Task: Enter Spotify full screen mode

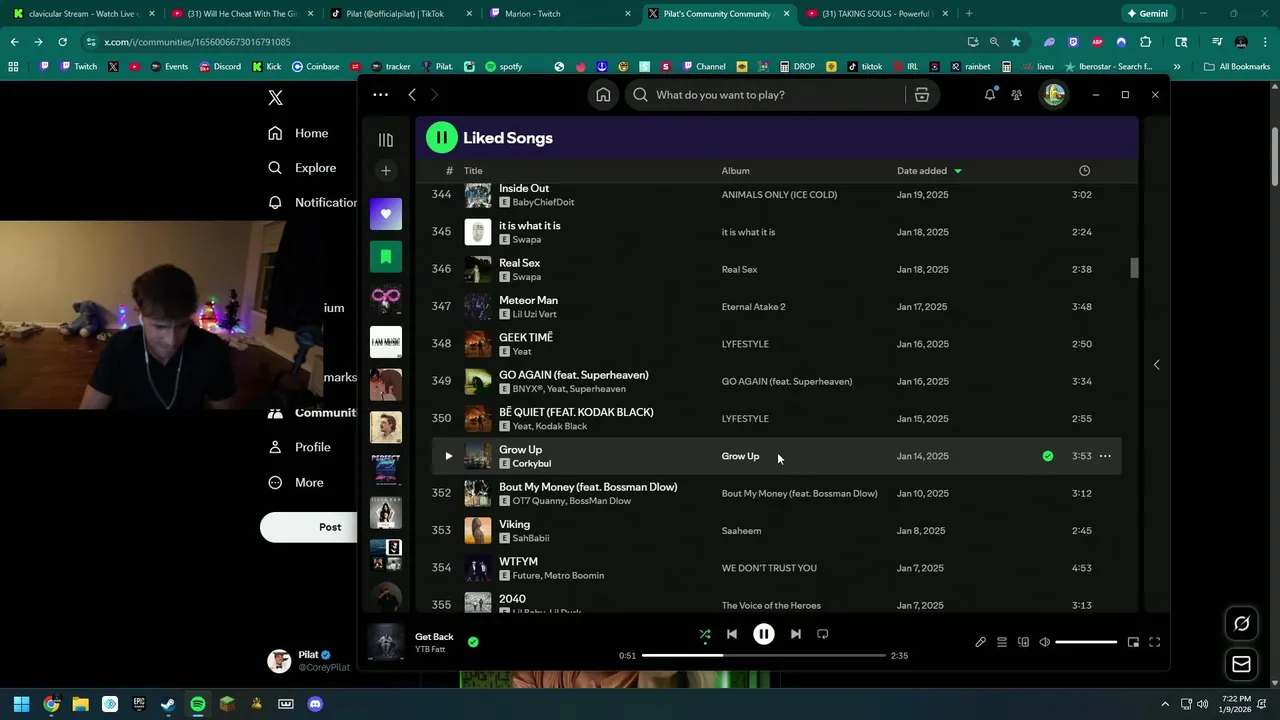Action: (1154, 642)
